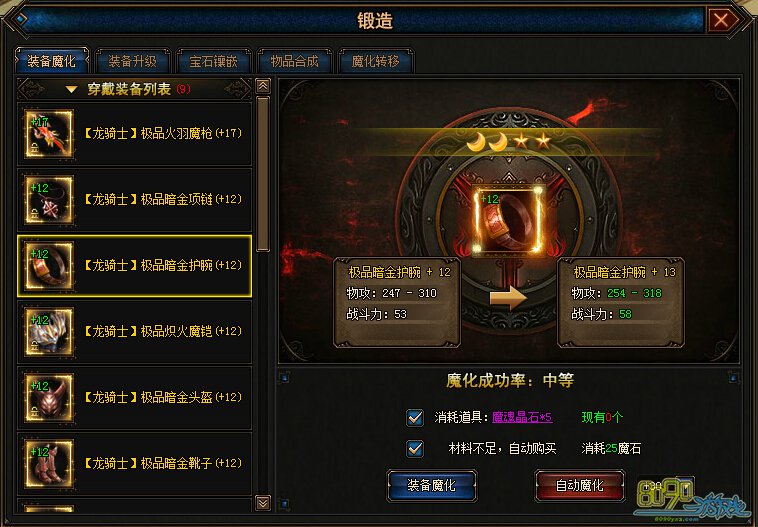
Task: Open the 宝石镶嵌 tab
Action: [213, 61]
